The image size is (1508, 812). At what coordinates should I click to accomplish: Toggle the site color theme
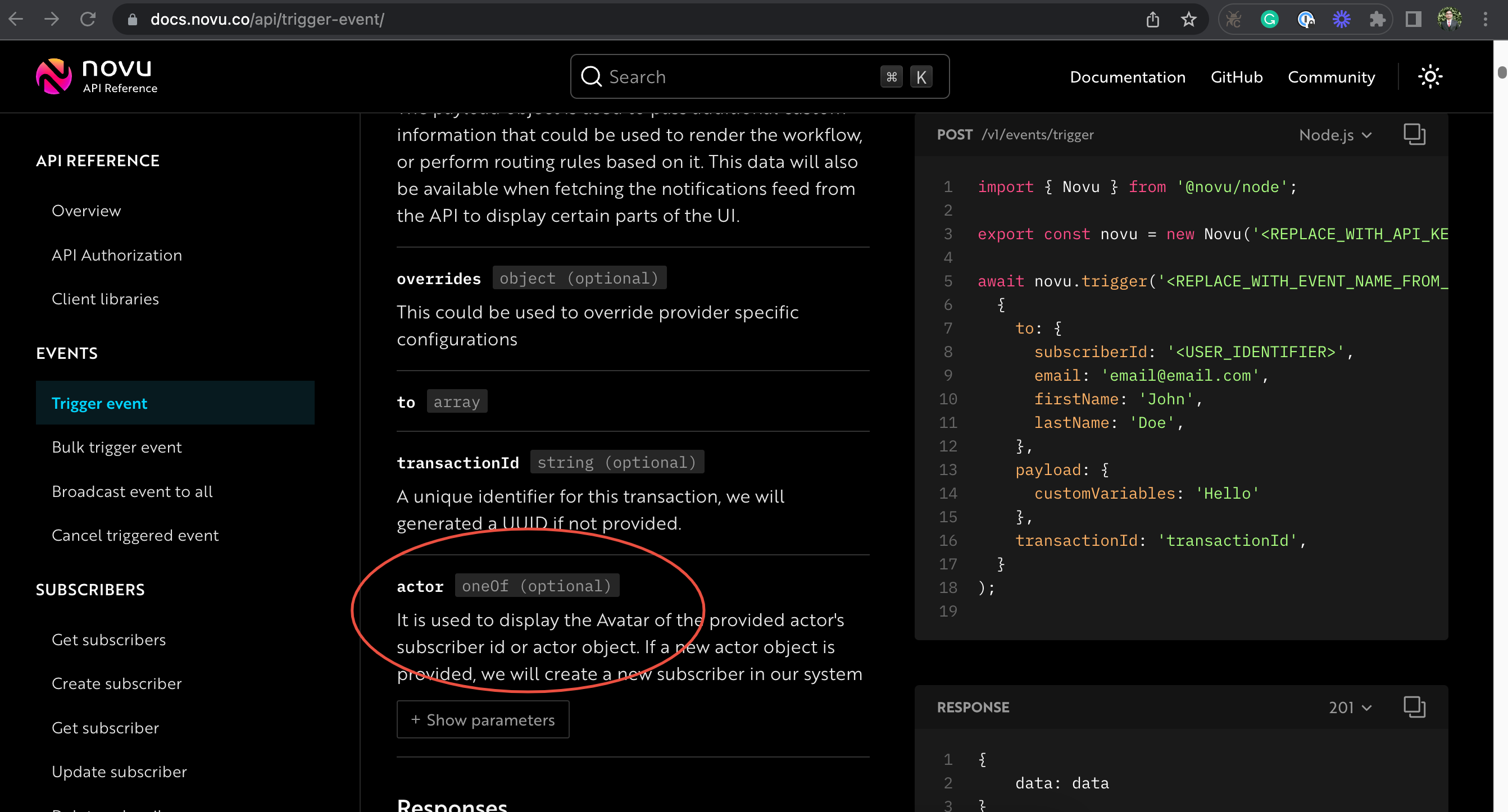pyautogui.click(x=1429, y=76)
